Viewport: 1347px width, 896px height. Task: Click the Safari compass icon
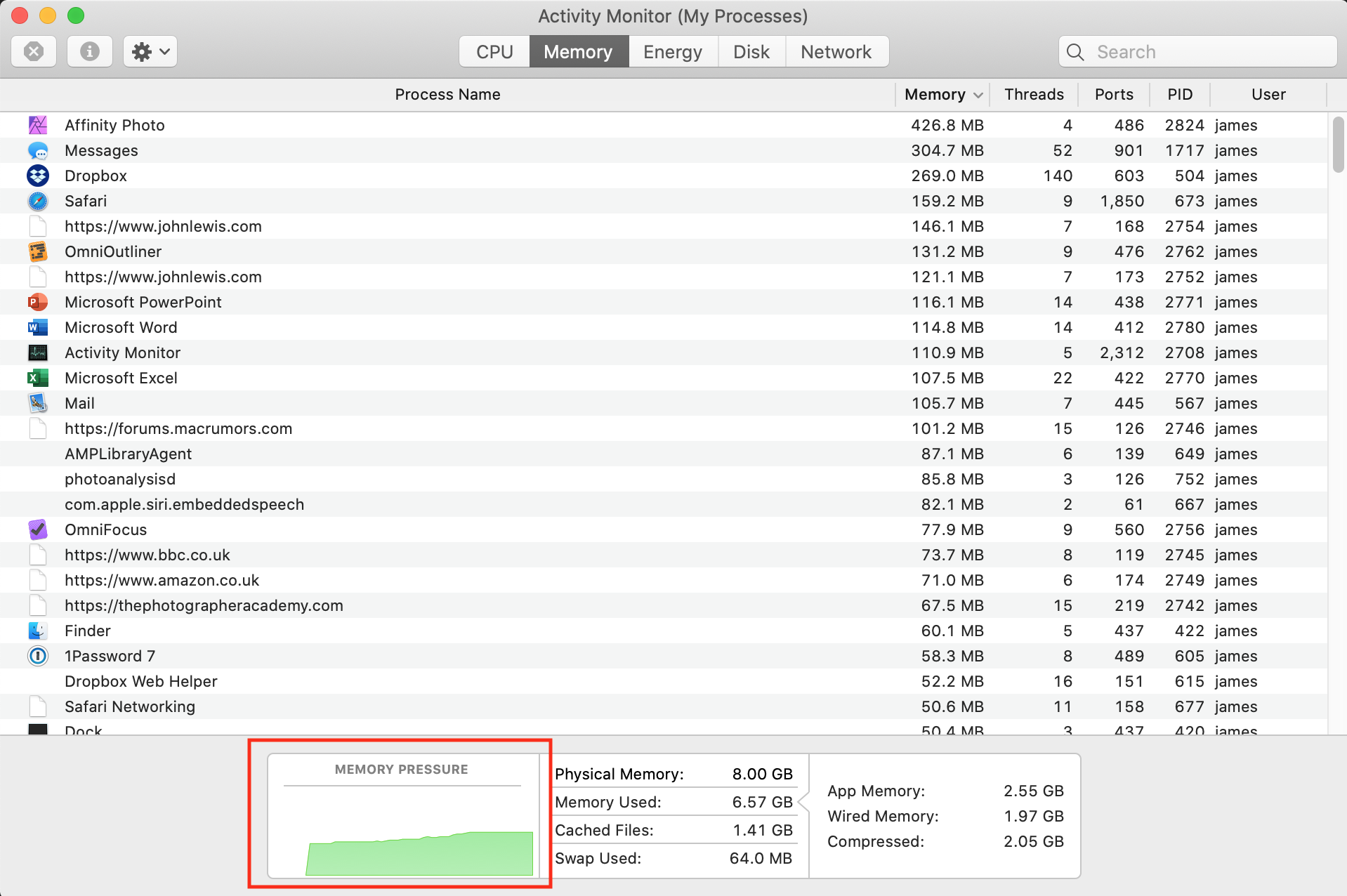(x=38, y=201)
